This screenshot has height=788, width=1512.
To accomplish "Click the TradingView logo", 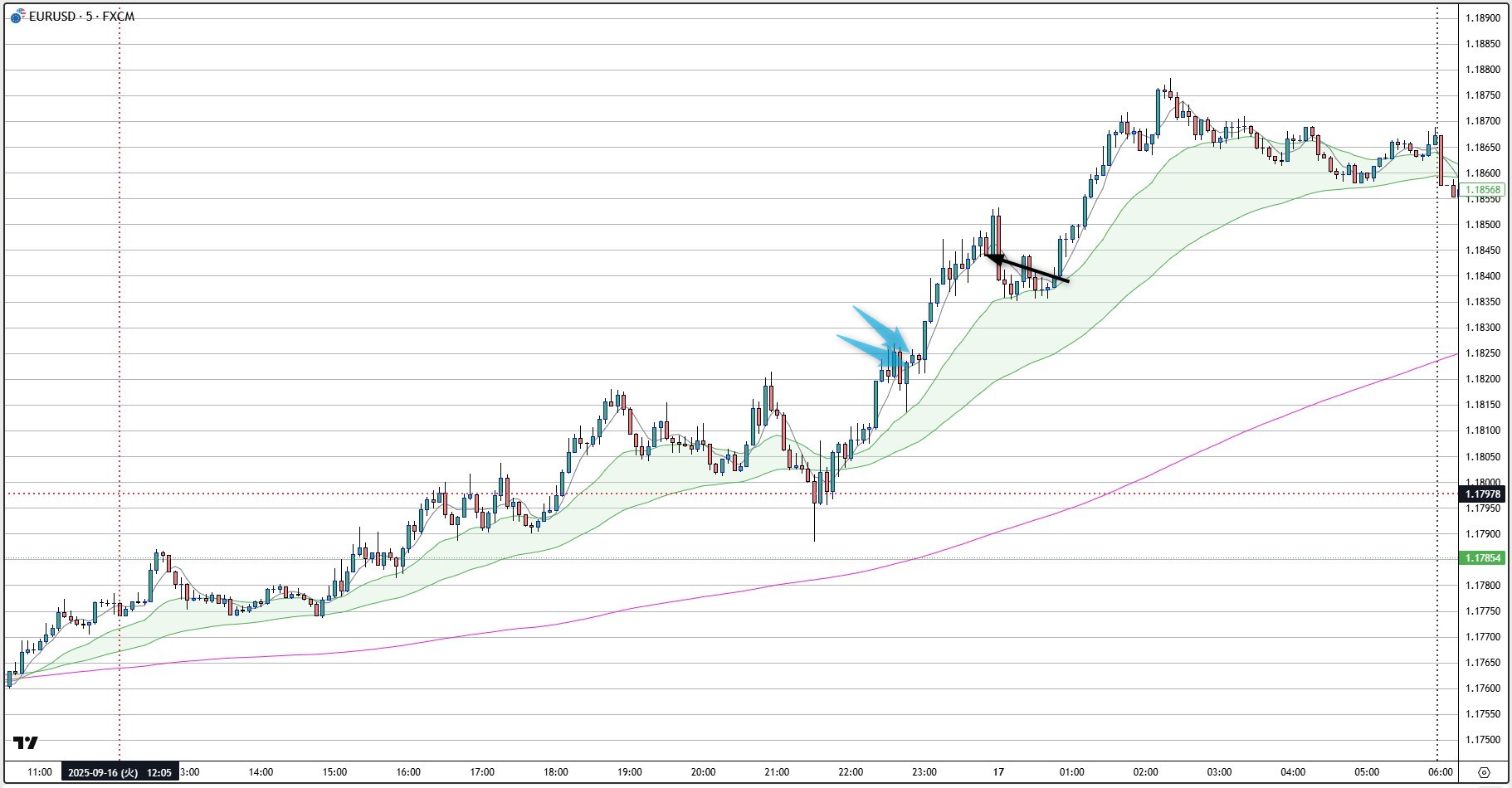I will [26, 742].
